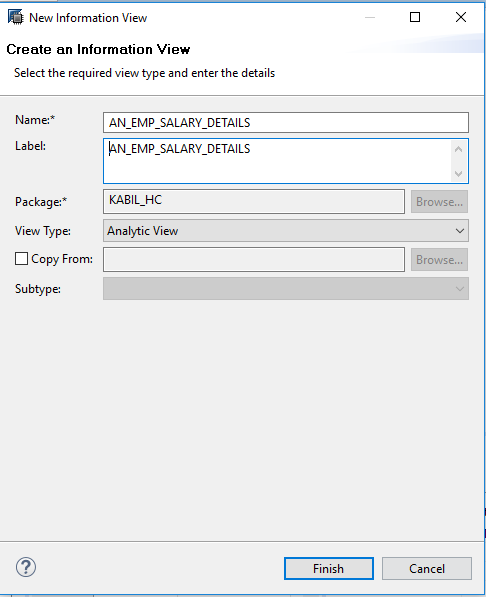Click the 'Subtype:' label

(x=38, y=289)
